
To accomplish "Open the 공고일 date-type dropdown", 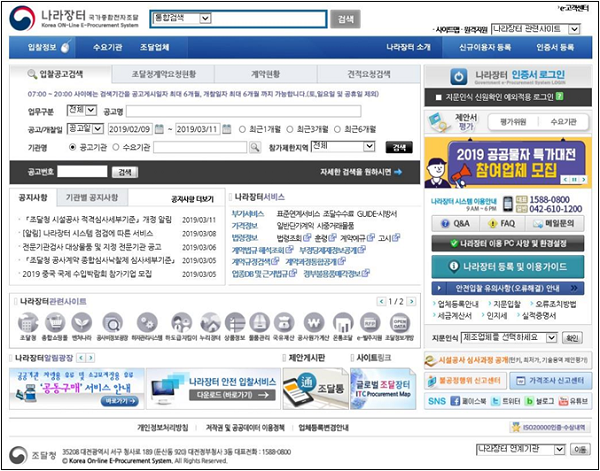I will tap(85, 129).
